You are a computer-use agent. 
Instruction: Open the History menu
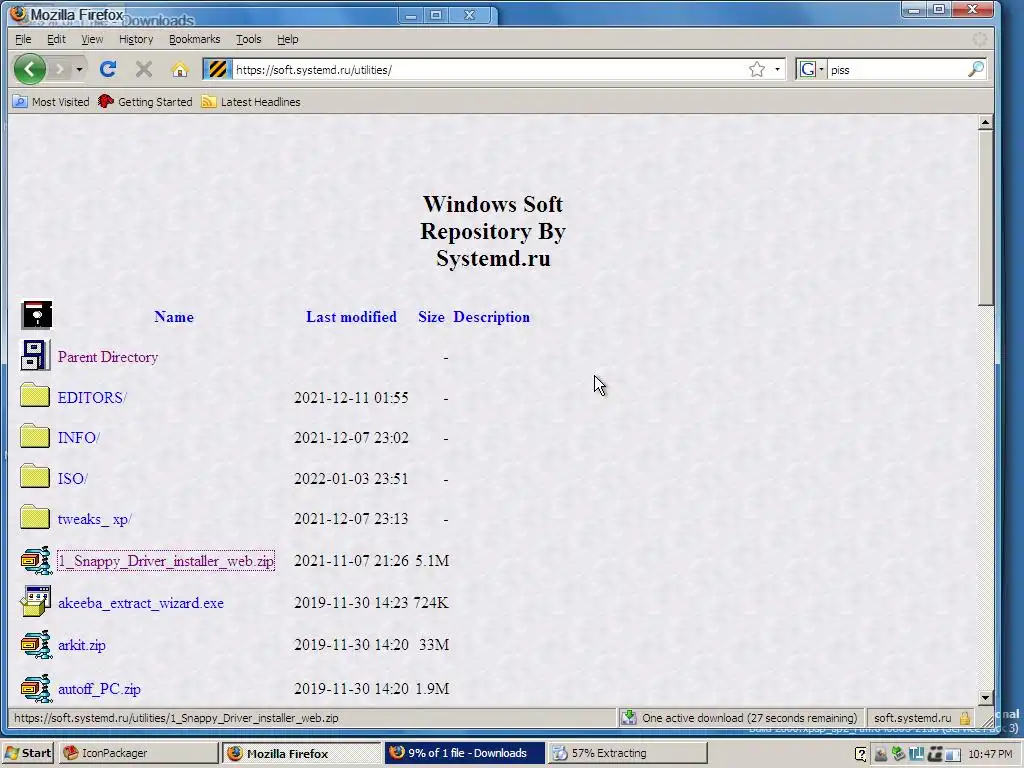(136, 39)
